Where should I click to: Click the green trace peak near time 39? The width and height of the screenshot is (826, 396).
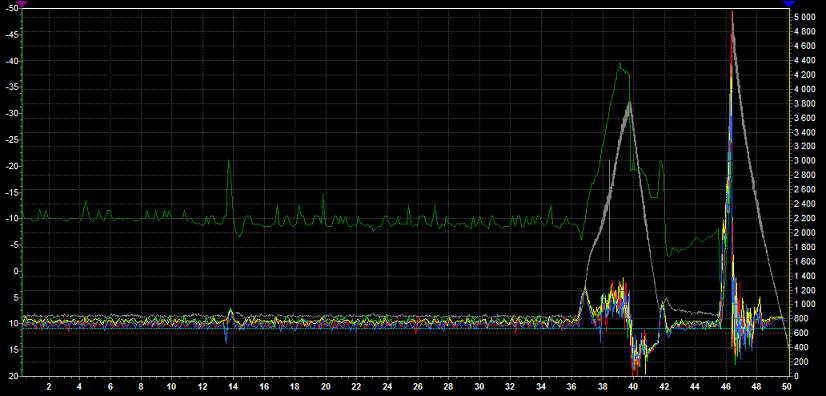(620, 64)
